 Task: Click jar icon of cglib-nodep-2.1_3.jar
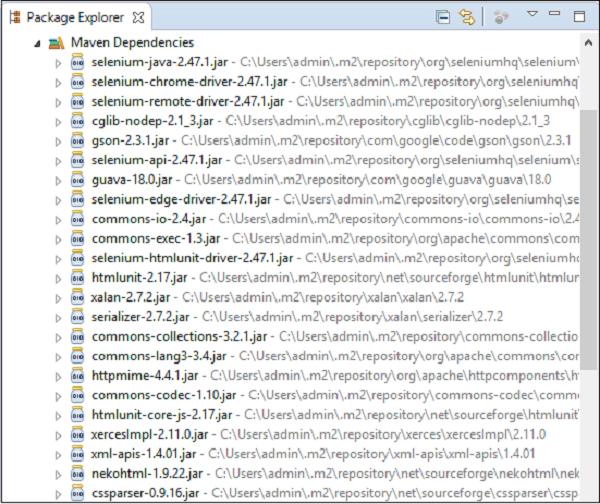(x=78, y=121)
